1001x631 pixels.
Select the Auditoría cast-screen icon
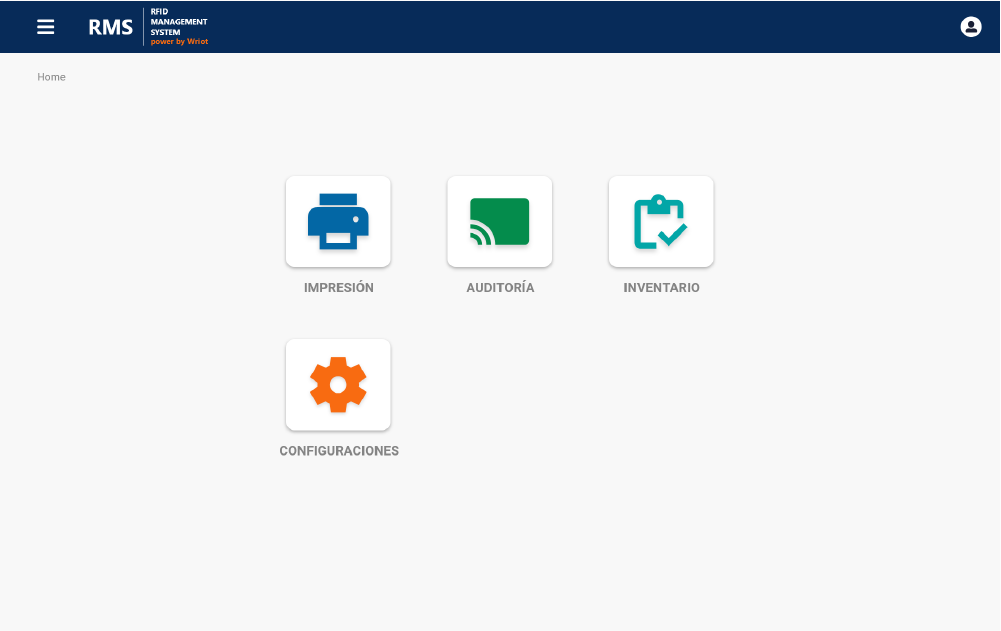tap(500, 221)
